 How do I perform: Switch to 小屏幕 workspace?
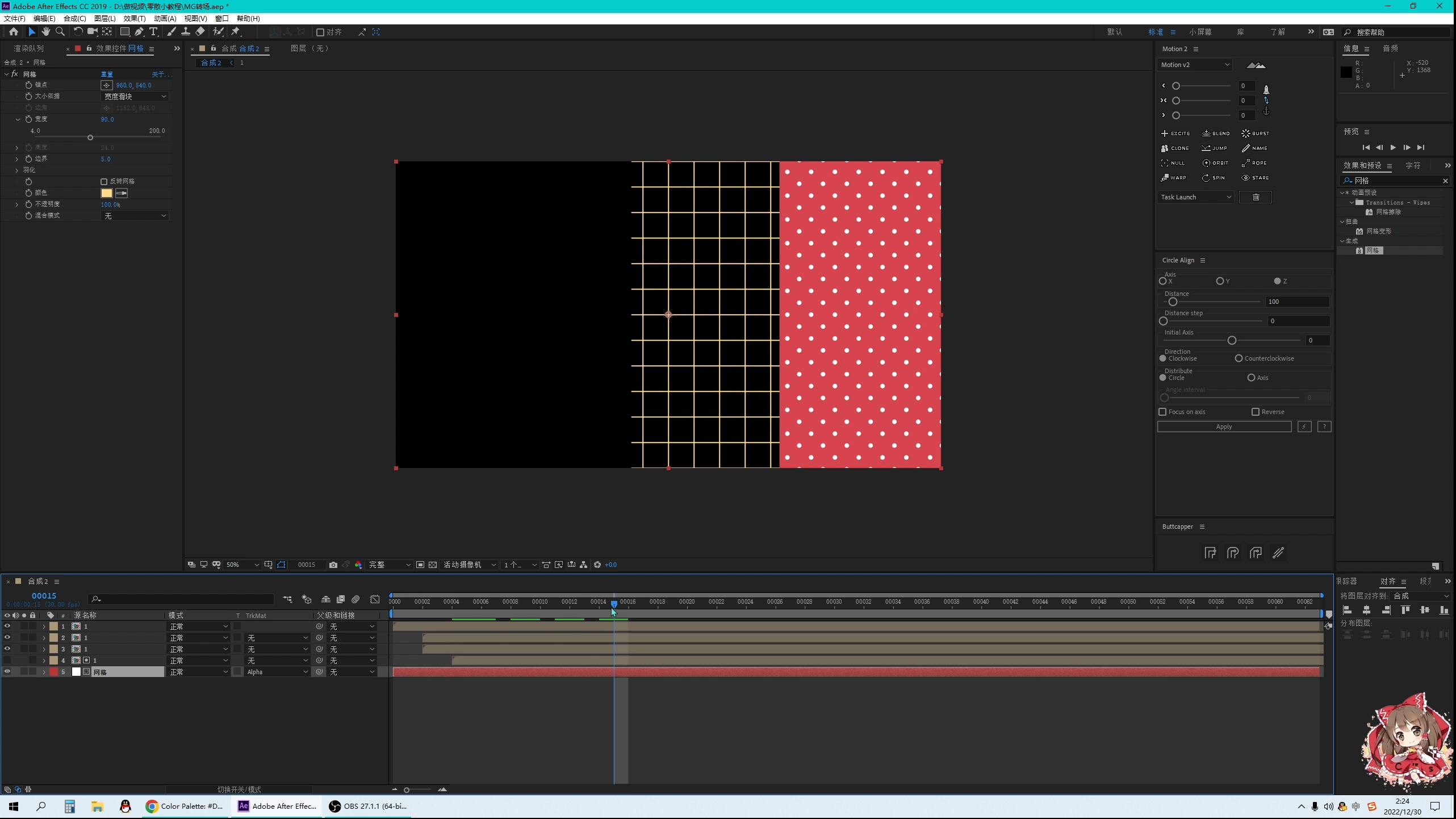tap(1200, 32)
